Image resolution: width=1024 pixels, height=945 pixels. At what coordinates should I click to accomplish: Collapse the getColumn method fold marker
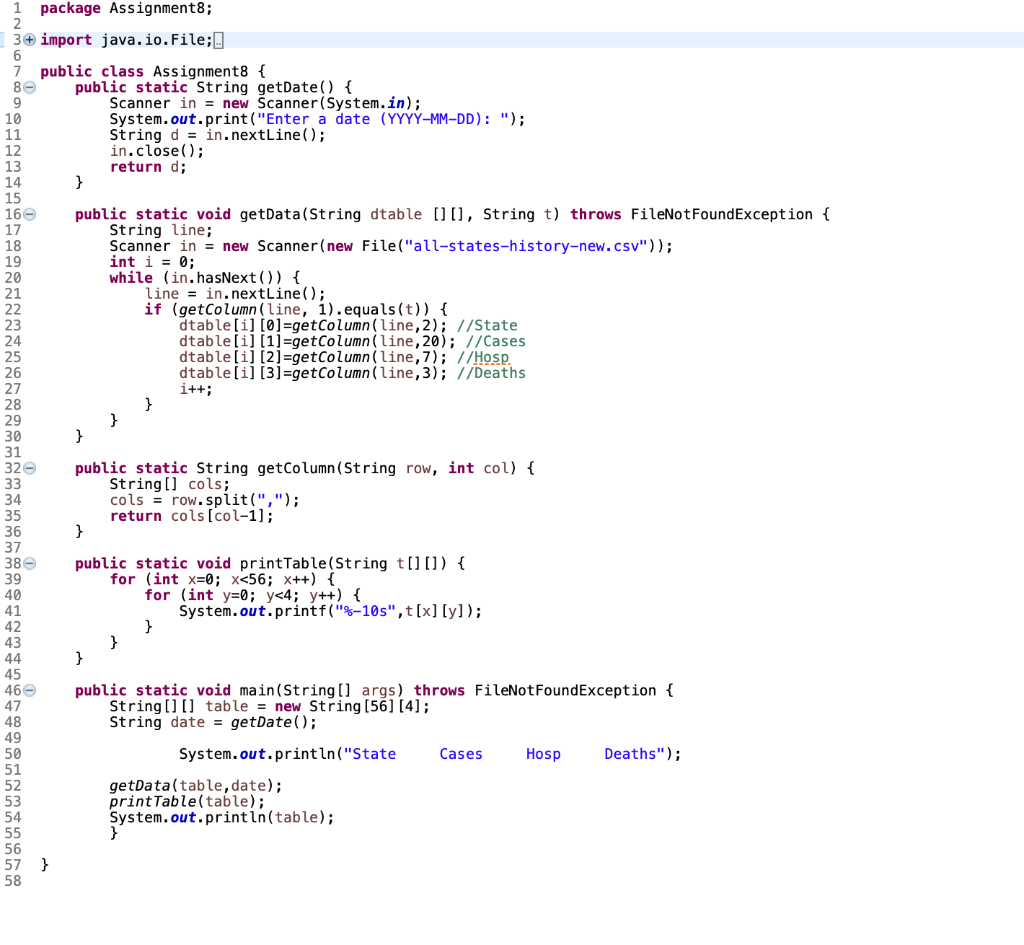point(29,468)
